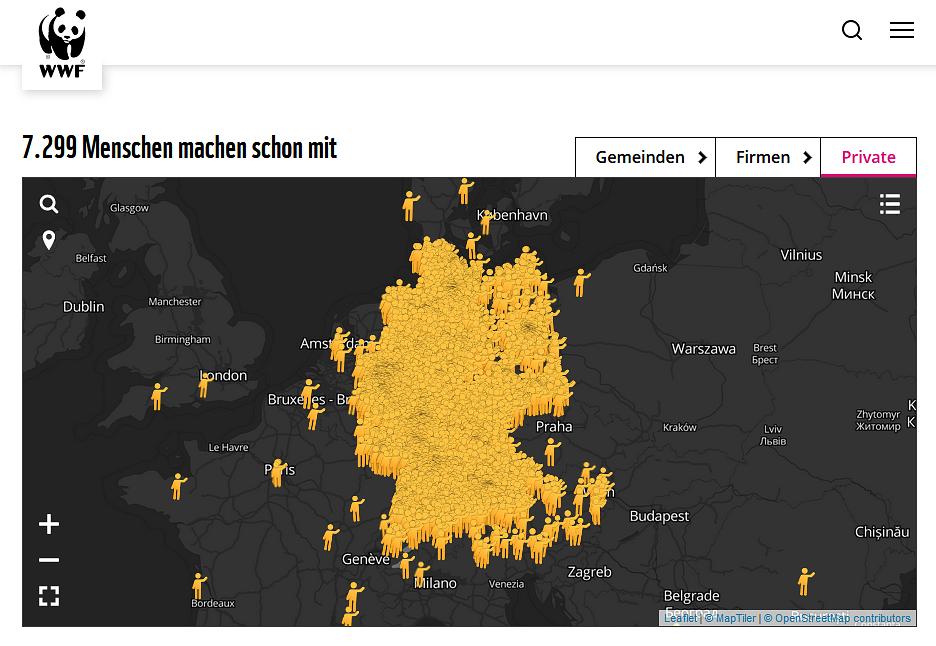This screenshot has height=646, width=936.
Task: Zoom out the map with minus button
Action: click(49, 560)
